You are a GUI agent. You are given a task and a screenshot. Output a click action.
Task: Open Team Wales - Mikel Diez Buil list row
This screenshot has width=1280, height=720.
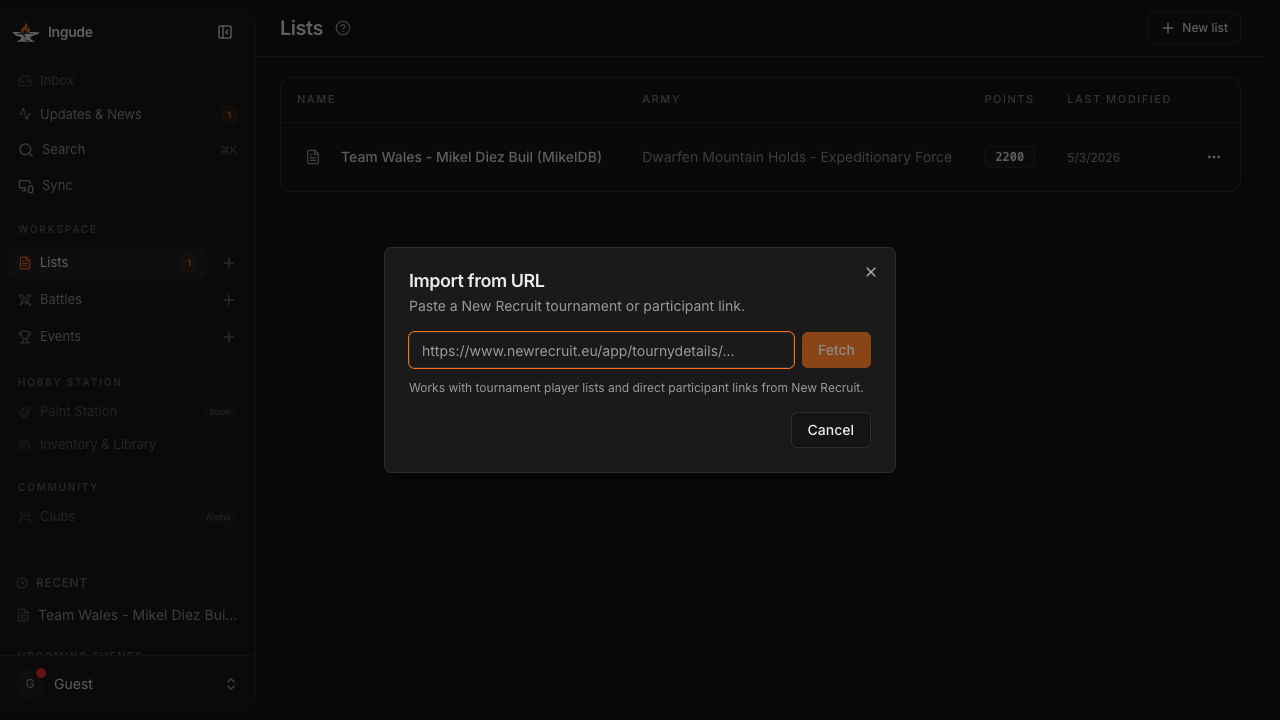[760, 157]
